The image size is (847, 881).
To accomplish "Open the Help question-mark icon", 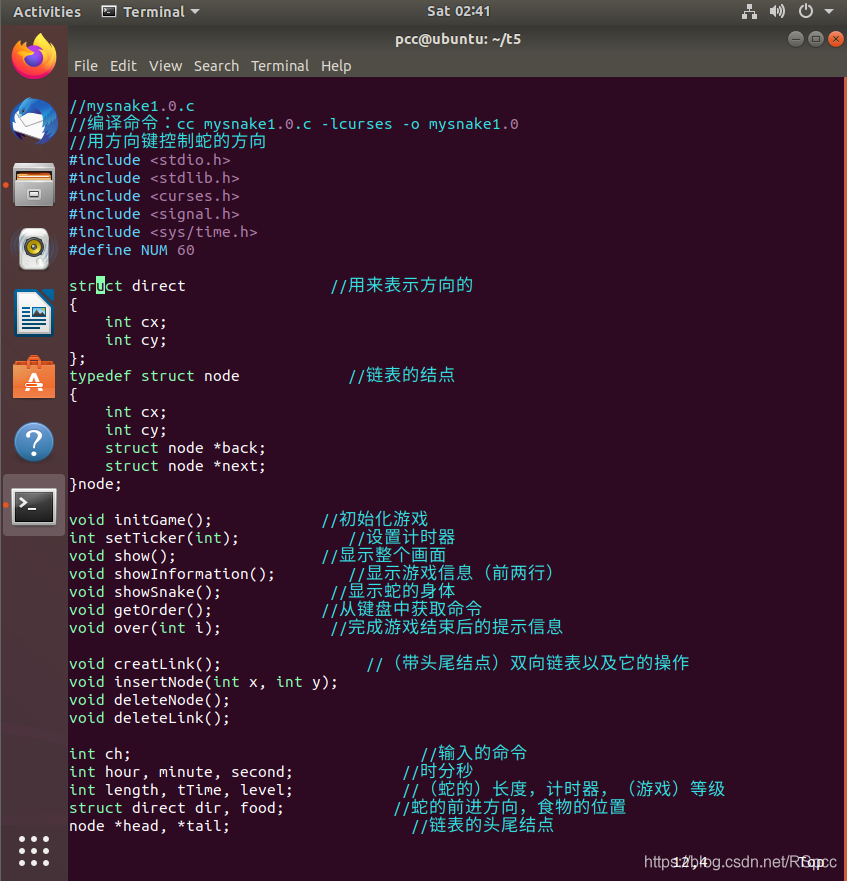I will click(34, 442).
